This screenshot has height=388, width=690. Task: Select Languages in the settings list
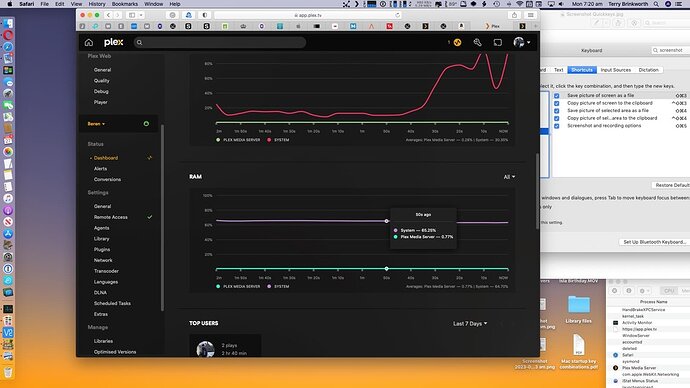106,282
